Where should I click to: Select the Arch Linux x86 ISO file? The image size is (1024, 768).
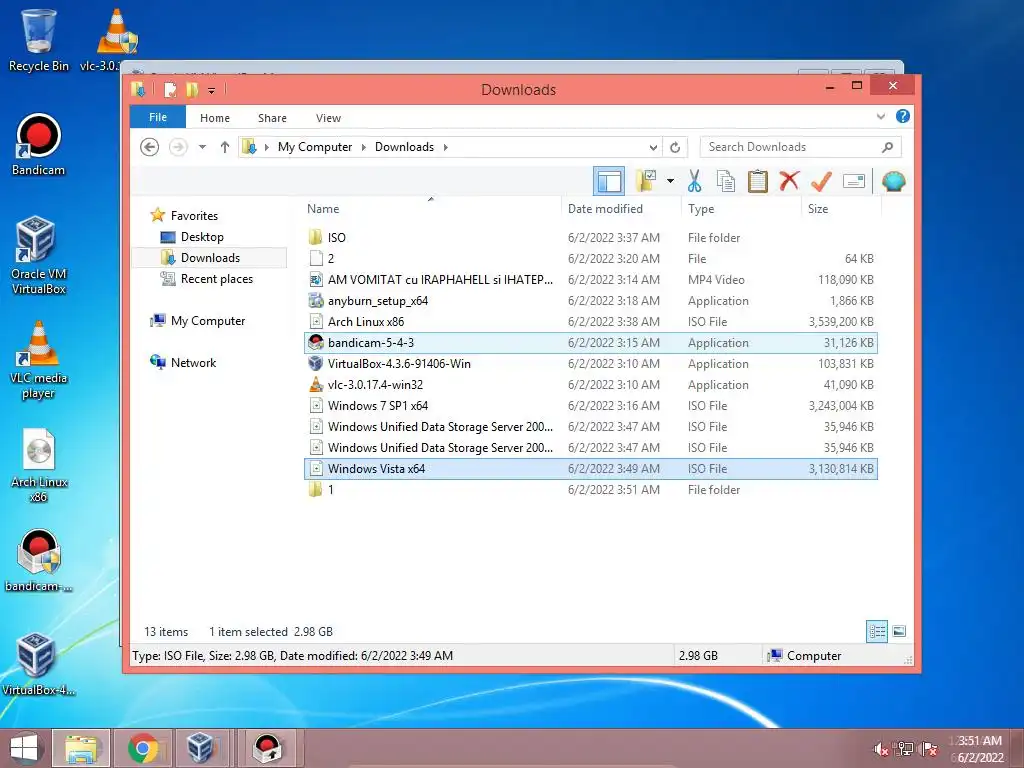coord(590,321)
